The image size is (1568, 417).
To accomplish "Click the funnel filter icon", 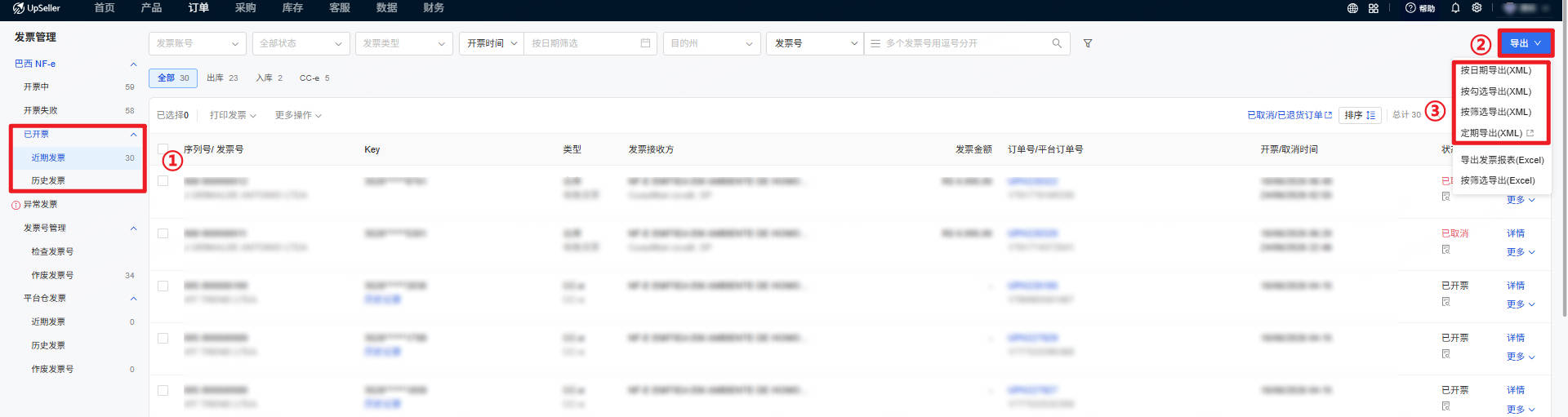I will (x=1088, y=43).
